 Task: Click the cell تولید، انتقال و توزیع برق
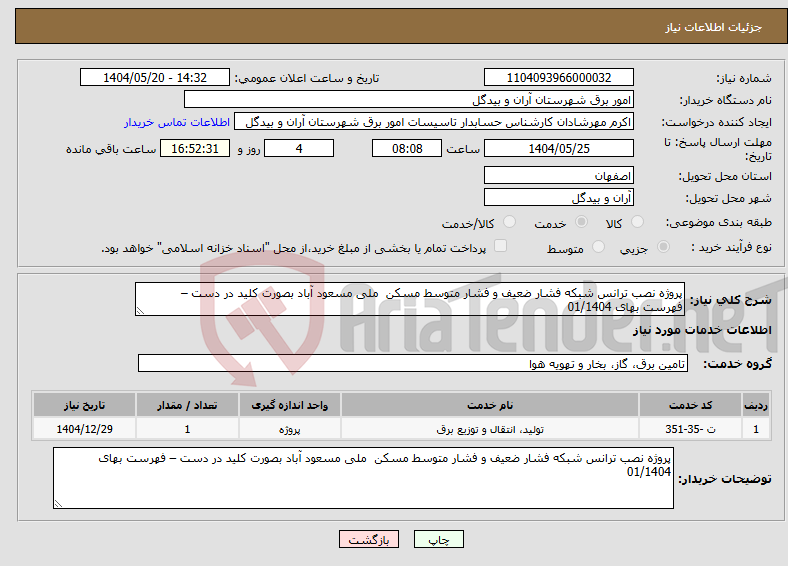[x=489, y=429]
